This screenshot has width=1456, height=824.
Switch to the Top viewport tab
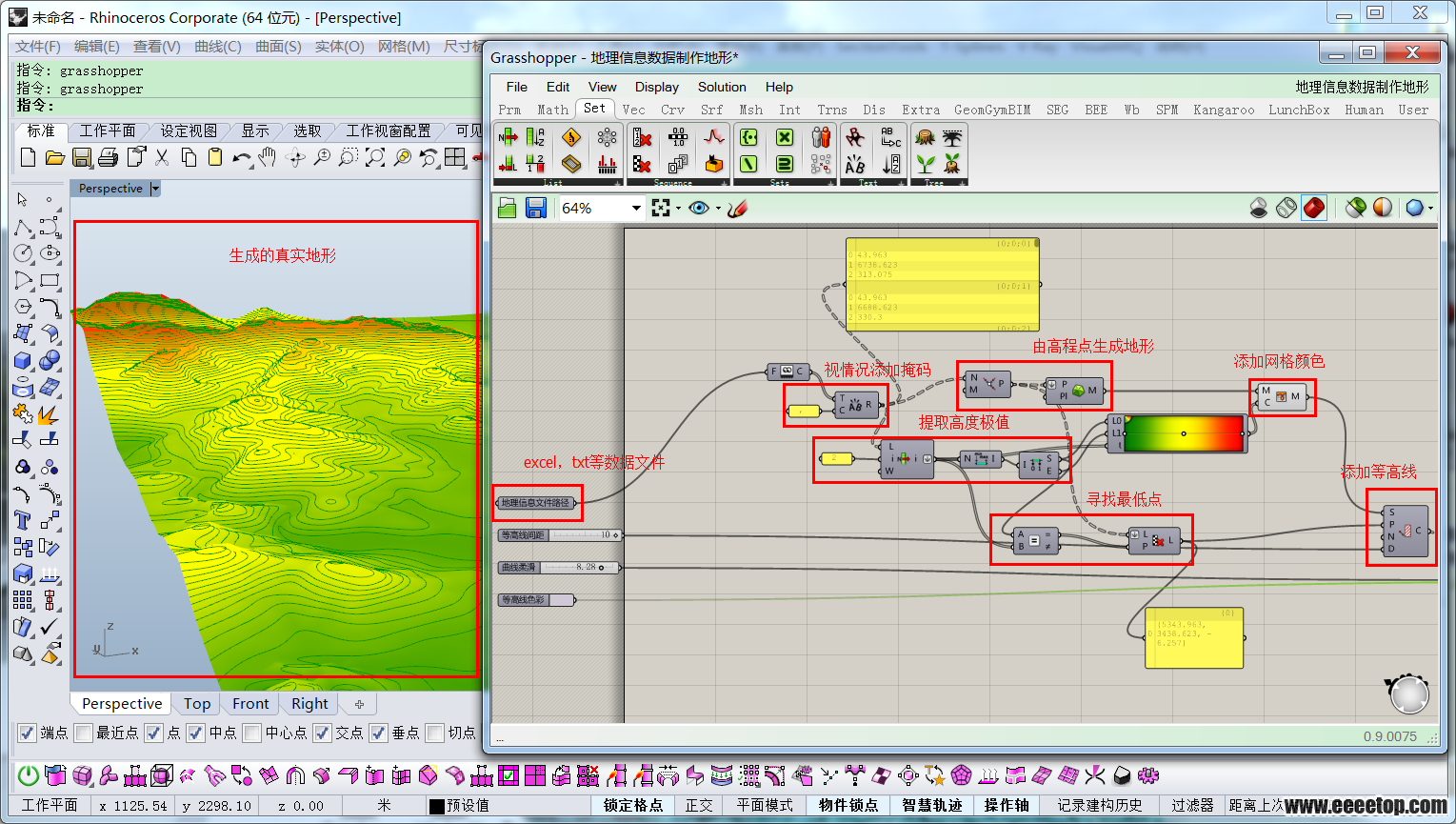click(x=197, y=703)
